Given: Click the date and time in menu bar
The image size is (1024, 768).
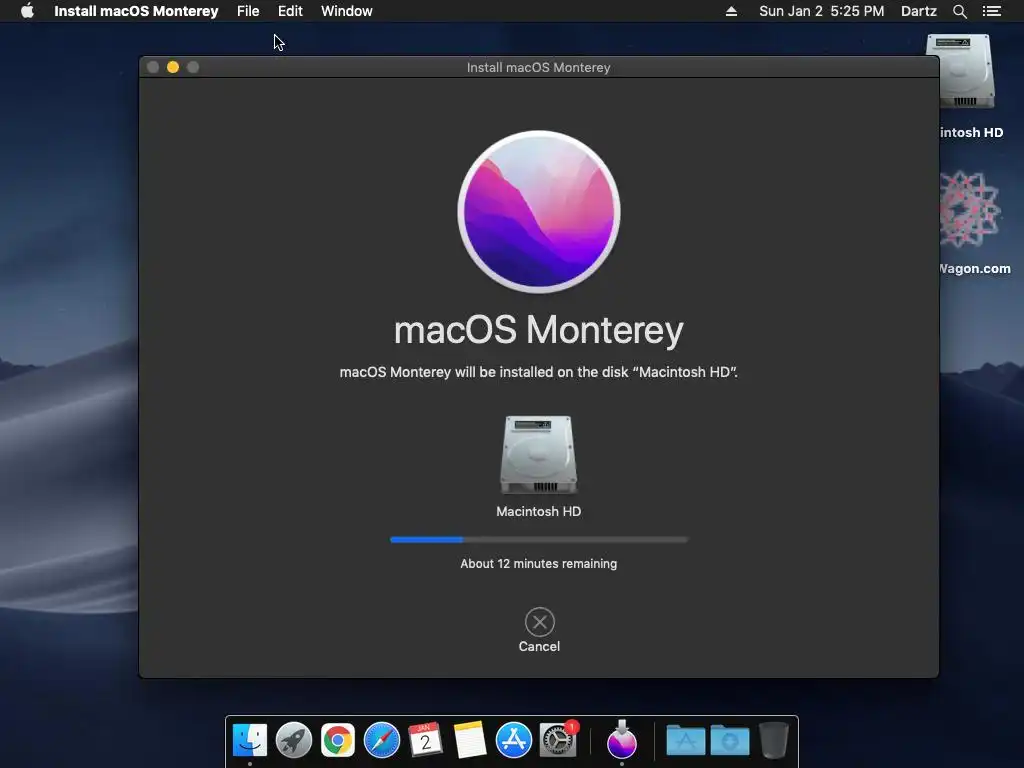Looking at the screenshot, I should click(x=822, y=11).
